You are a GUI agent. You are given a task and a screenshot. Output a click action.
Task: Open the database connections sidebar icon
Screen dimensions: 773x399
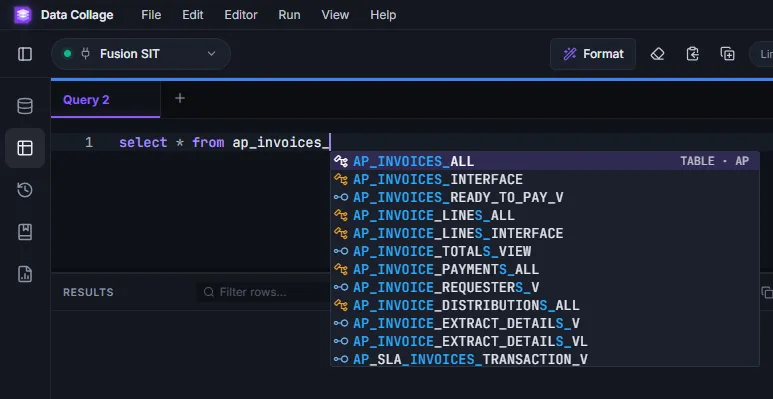pyautogui.click(x=25, y=106)
